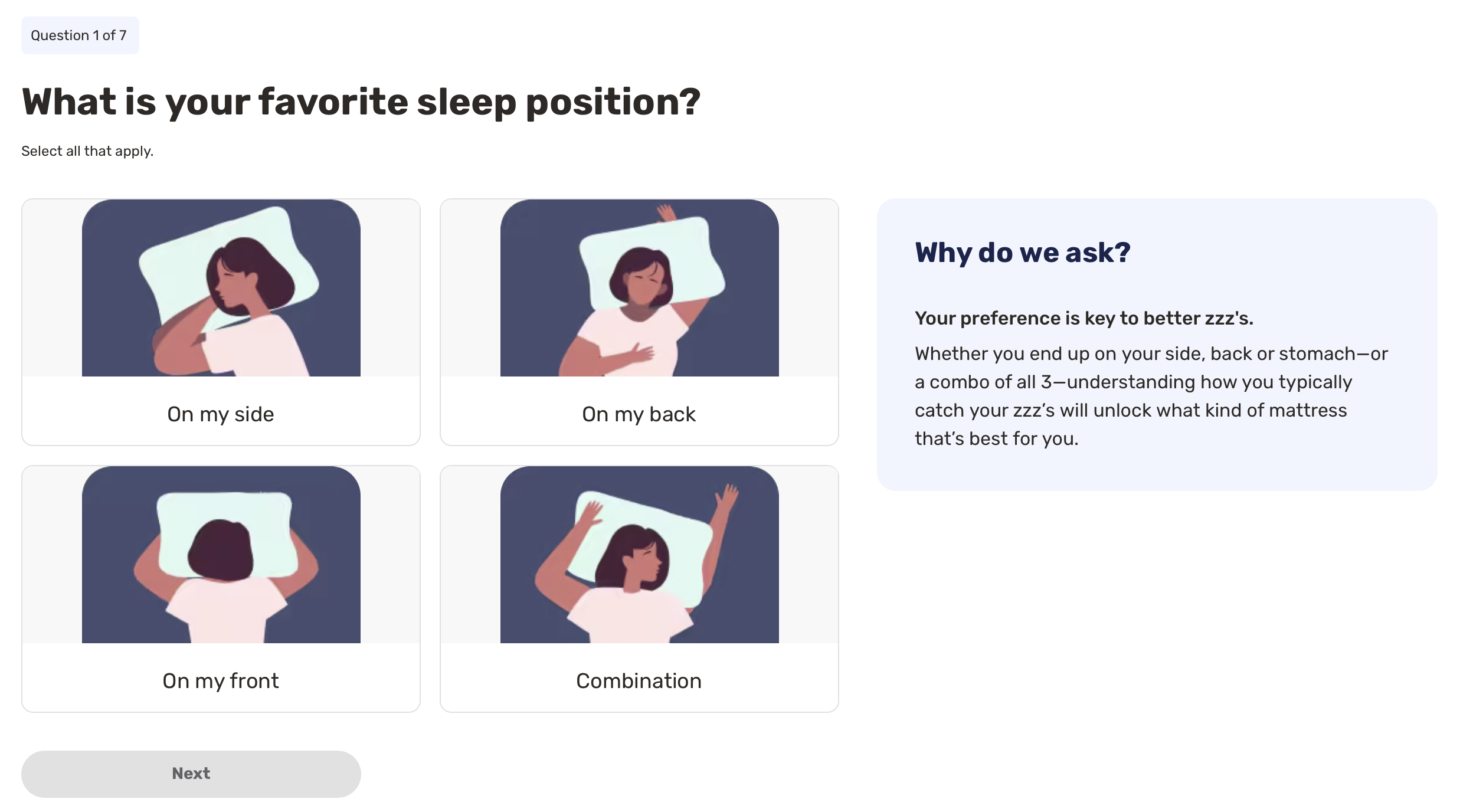Select the combination sleeper illustration

[639, 555]
